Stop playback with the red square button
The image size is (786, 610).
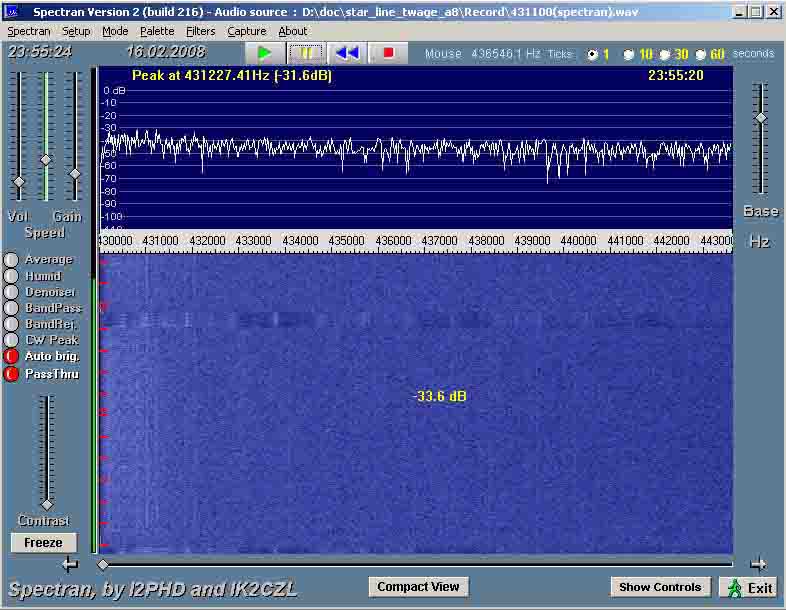tap(388, 53)
